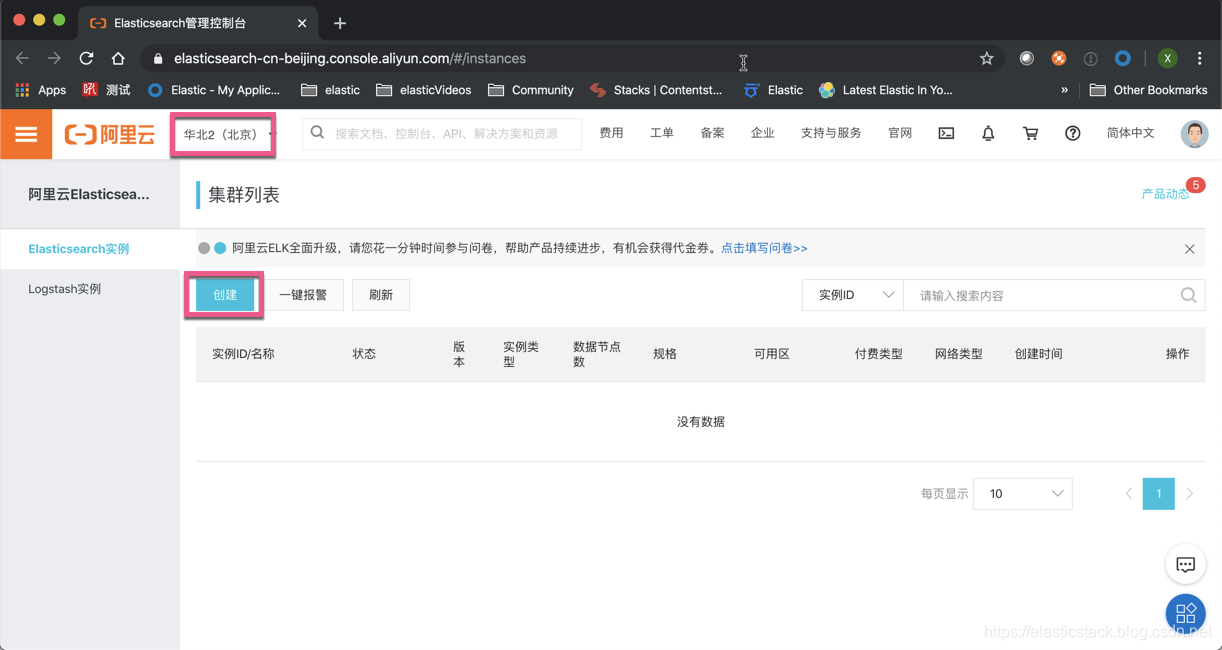Open the 简体中文 language selector

click(x=1130, y=133)
